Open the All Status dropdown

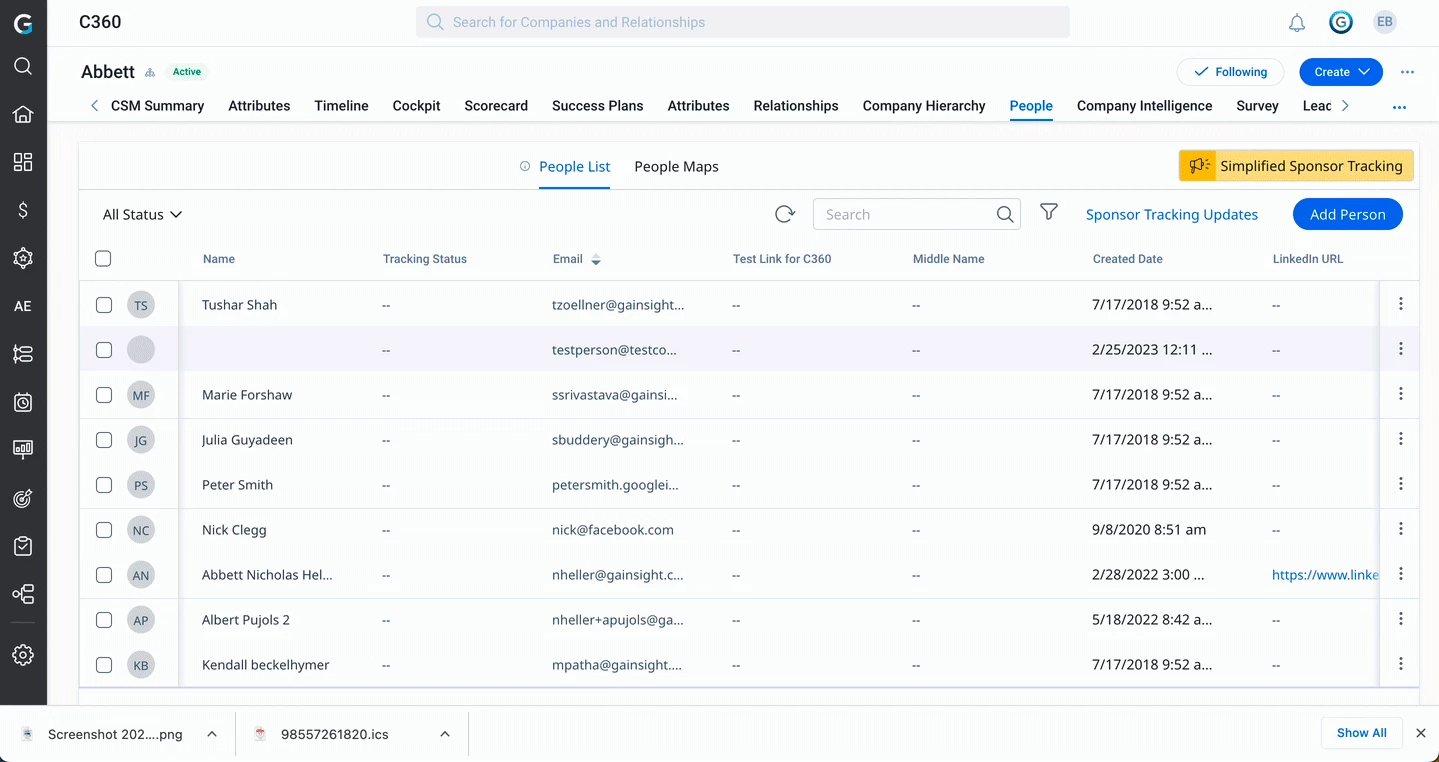(143, 214)
